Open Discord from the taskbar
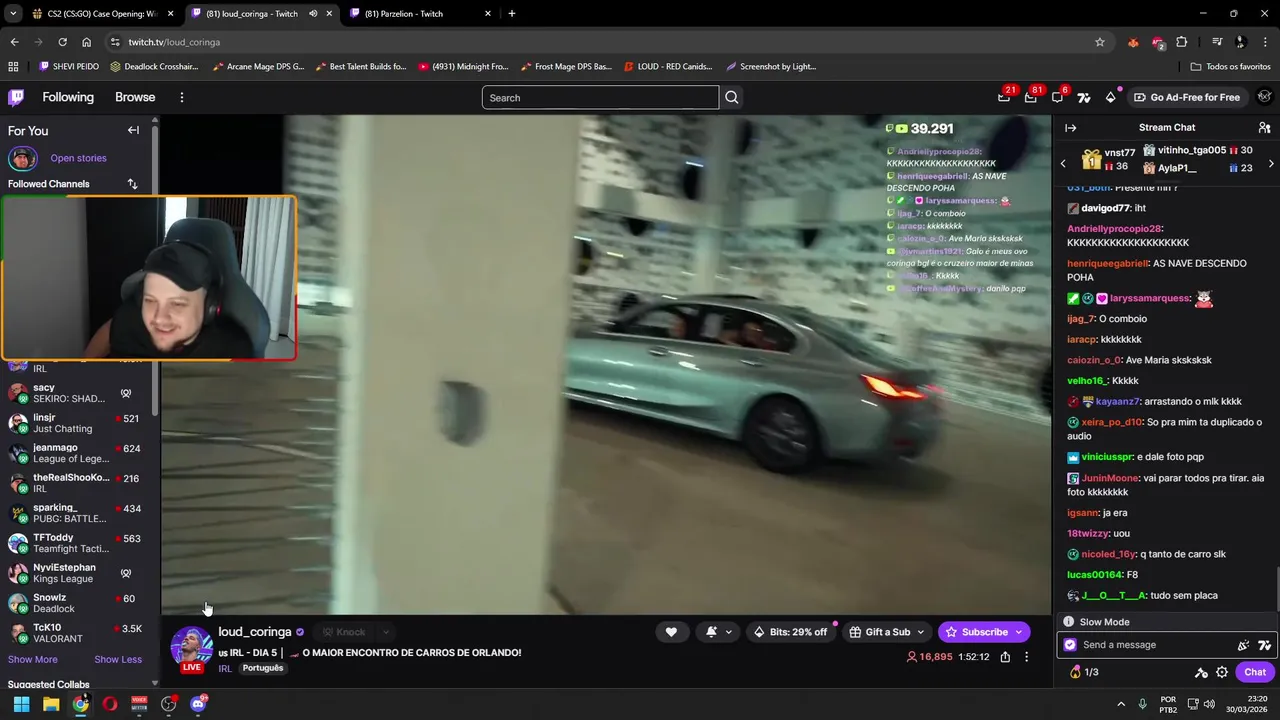 click(198, 704)
